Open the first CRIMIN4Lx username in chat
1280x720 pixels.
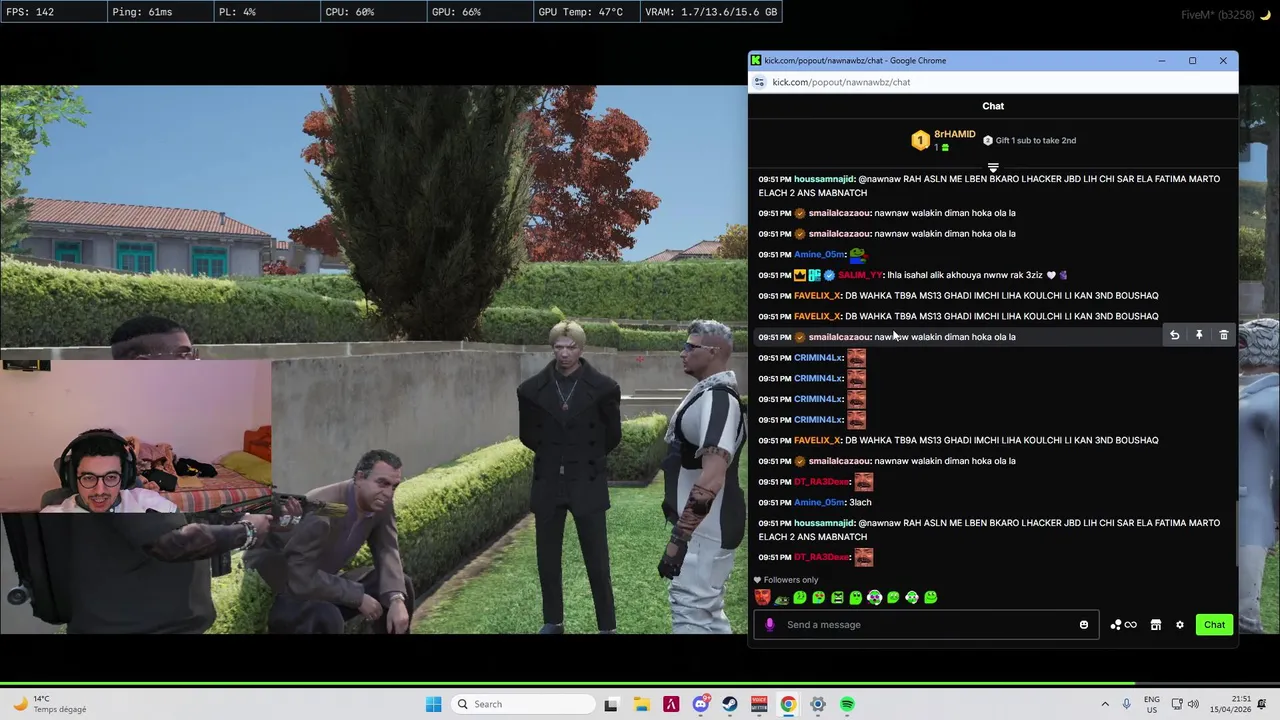(x=818, y=358)
